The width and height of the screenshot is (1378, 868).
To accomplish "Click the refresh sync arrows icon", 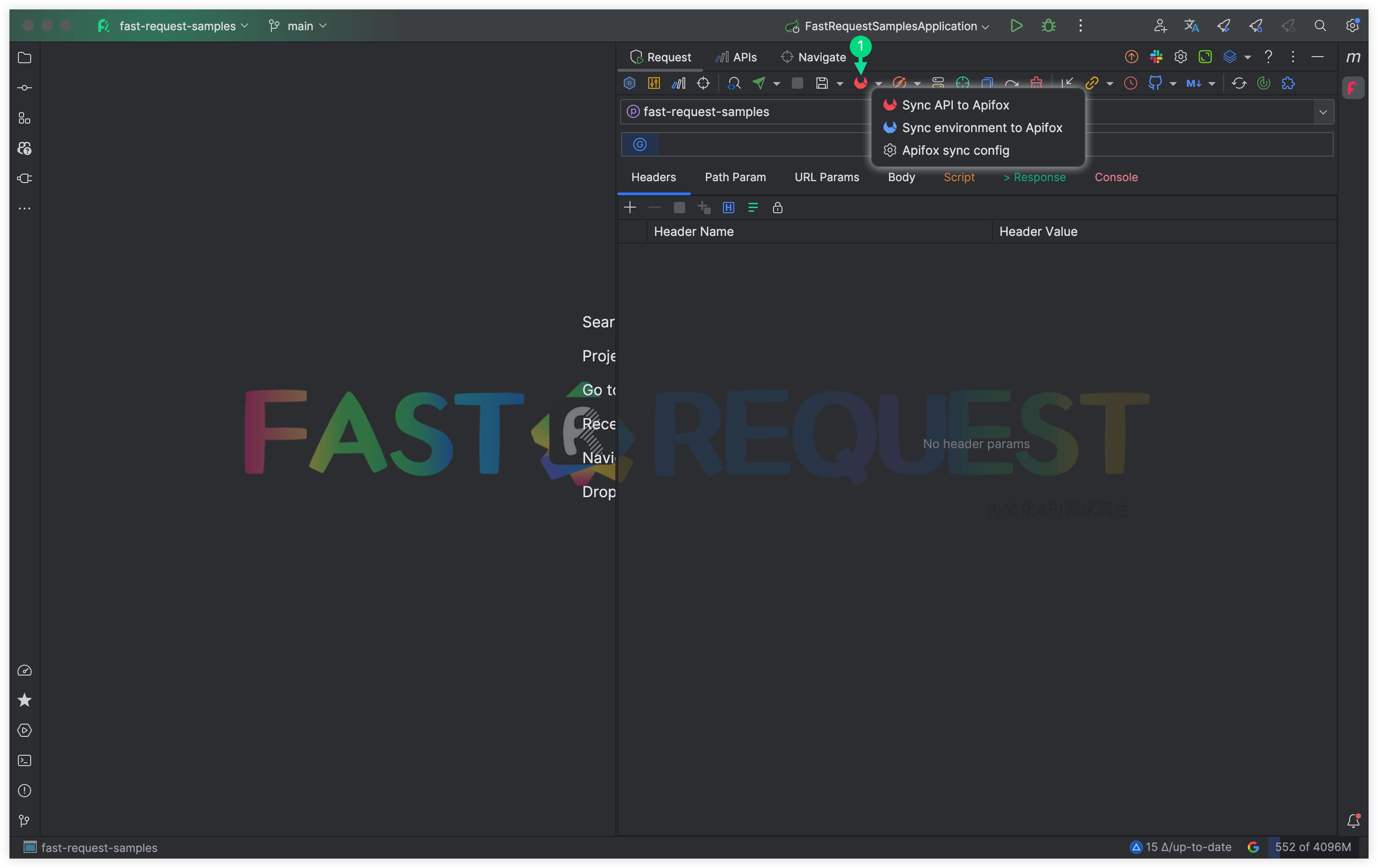I will click(x=1239, y=83).
